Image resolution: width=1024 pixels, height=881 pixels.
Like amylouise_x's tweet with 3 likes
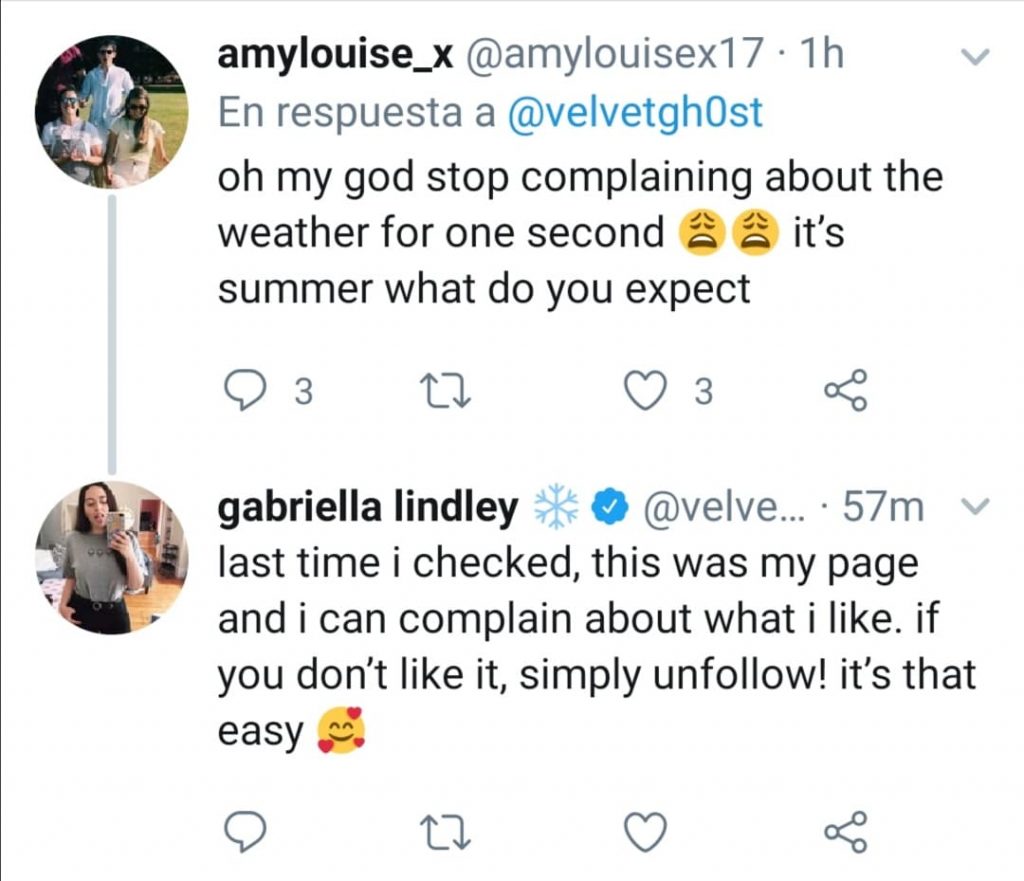(x=645, y=391)
